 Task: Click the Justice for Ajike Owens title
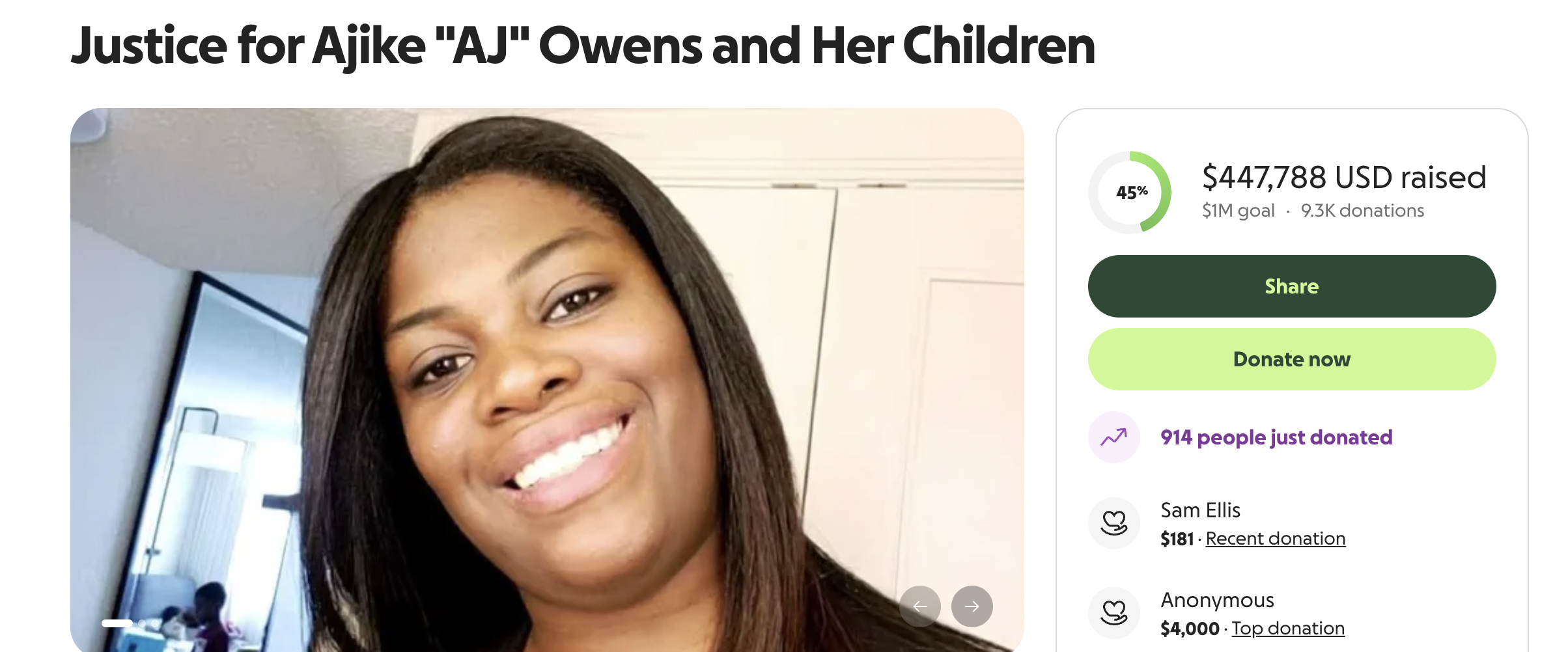coord(583,46)
